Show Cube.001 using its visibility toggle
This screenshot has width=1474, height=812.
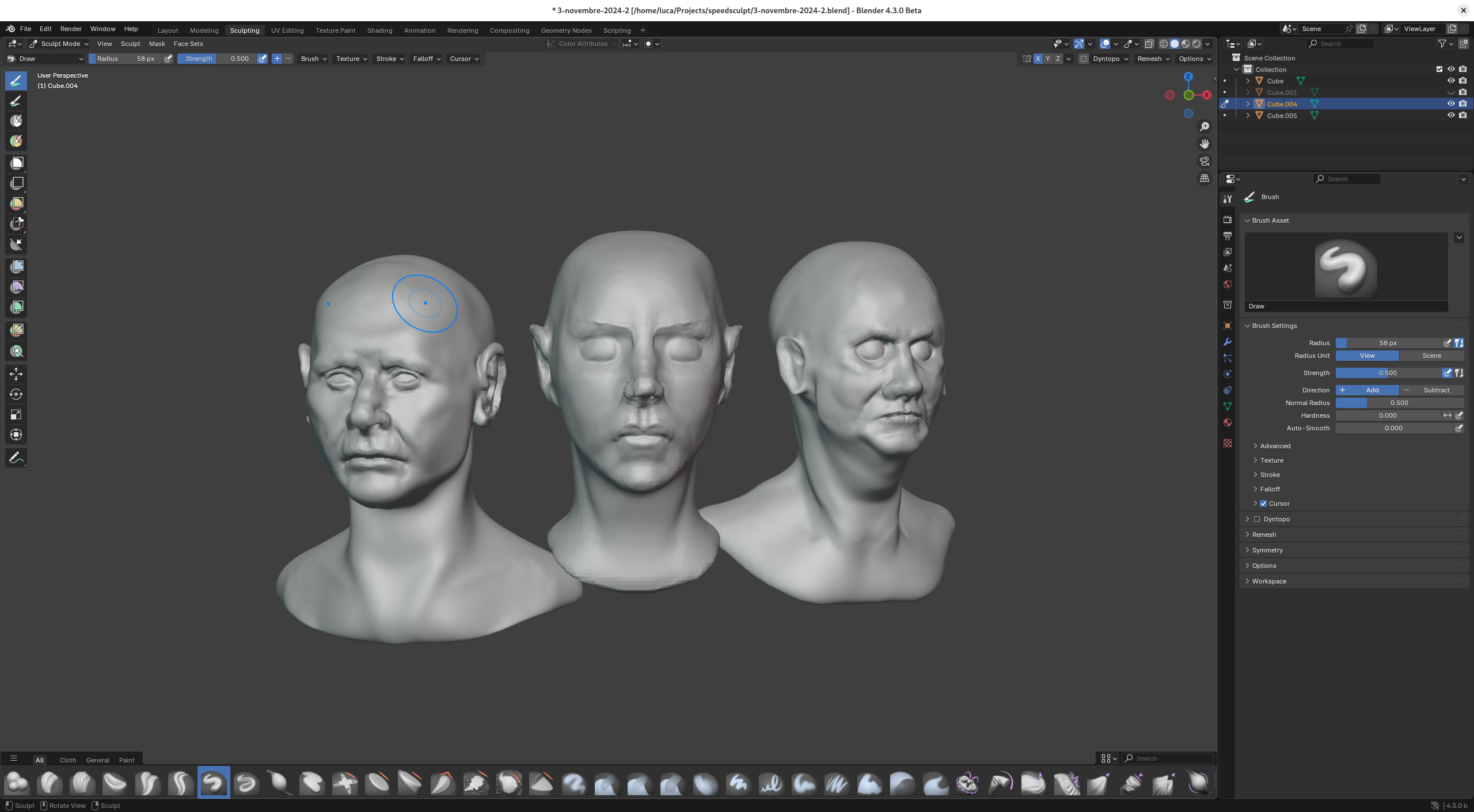coord(1451,92)
